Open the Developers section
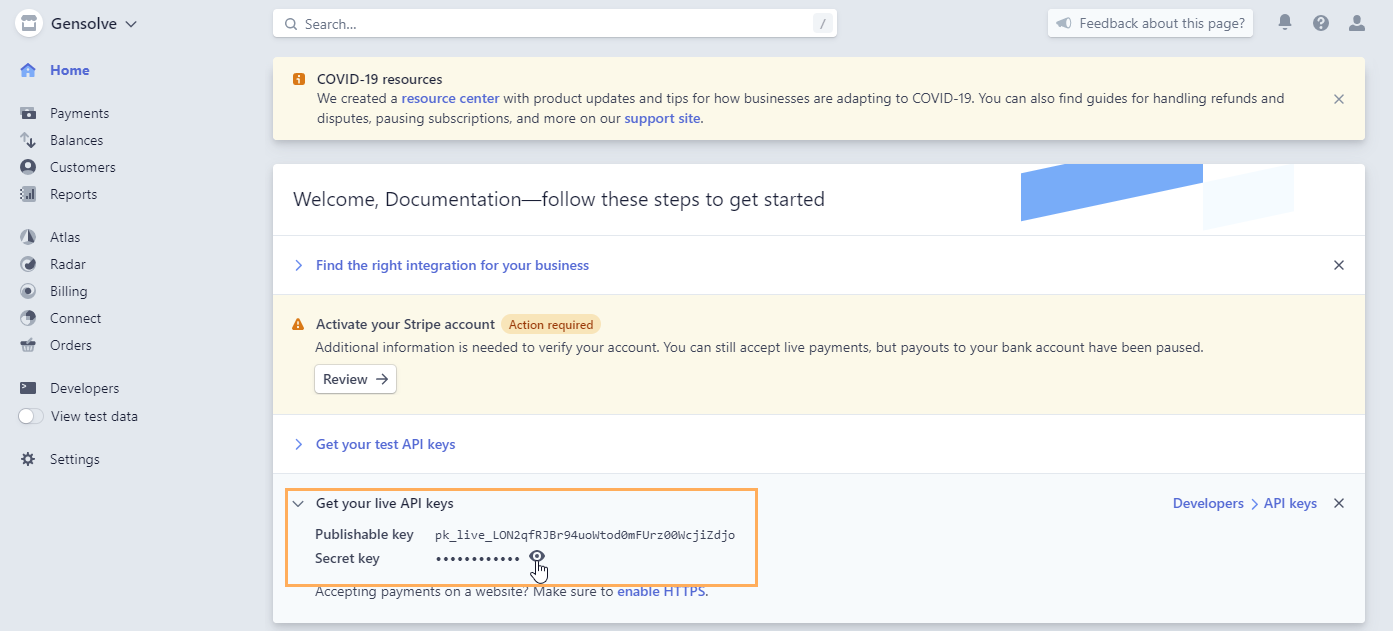Image resolution: width=1393 pixels, height=631 pixels. tap(84, 388)
